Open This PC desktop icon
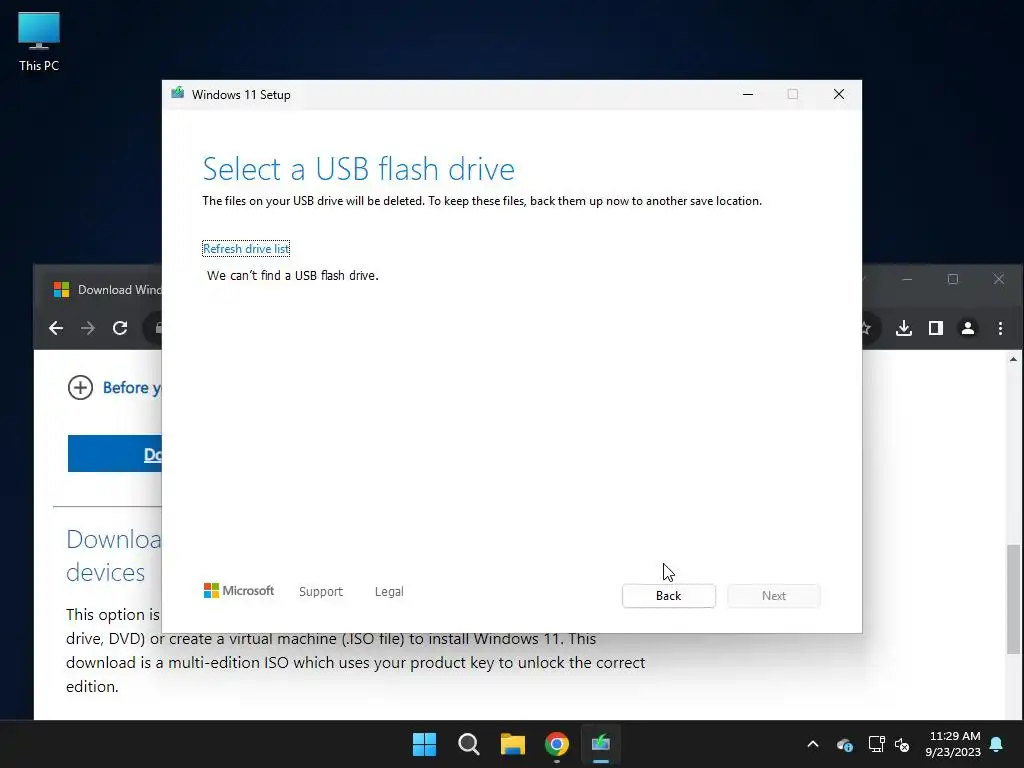Image resolution: width=1024 pixels, height=768 pixels. point(39,41)
